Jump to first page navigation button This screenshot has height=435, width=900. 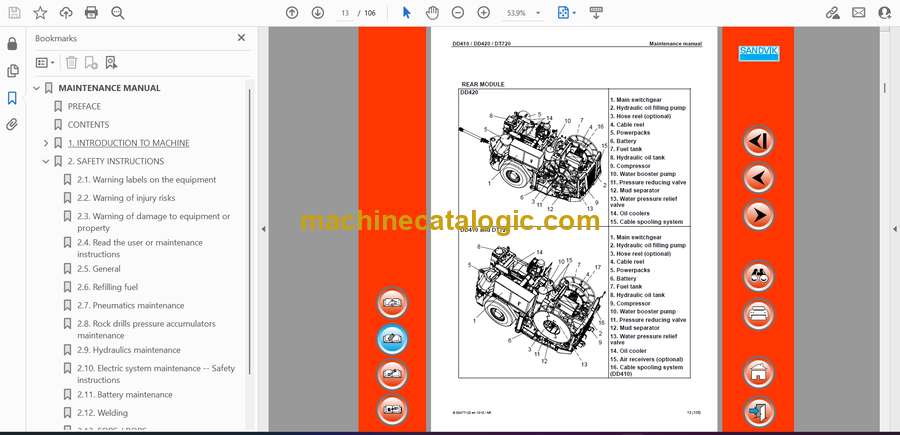coord(758,141)
